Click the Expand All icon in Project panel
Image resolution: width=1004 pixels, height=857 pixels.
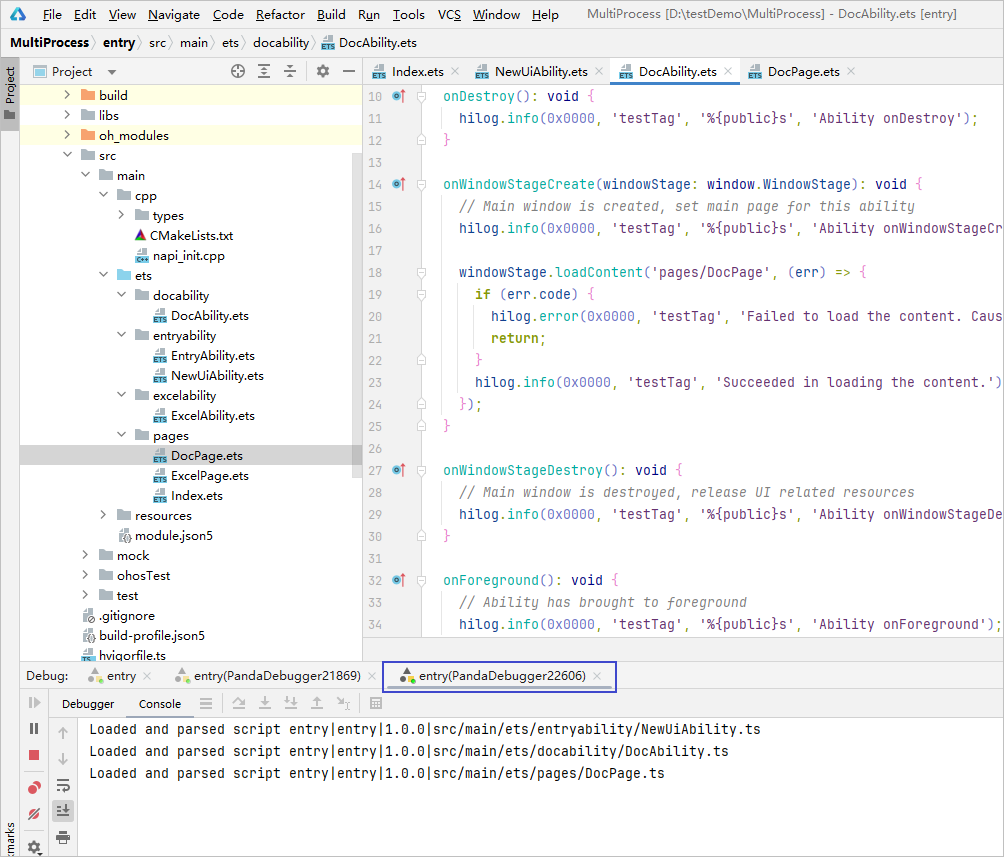(264, 71)
